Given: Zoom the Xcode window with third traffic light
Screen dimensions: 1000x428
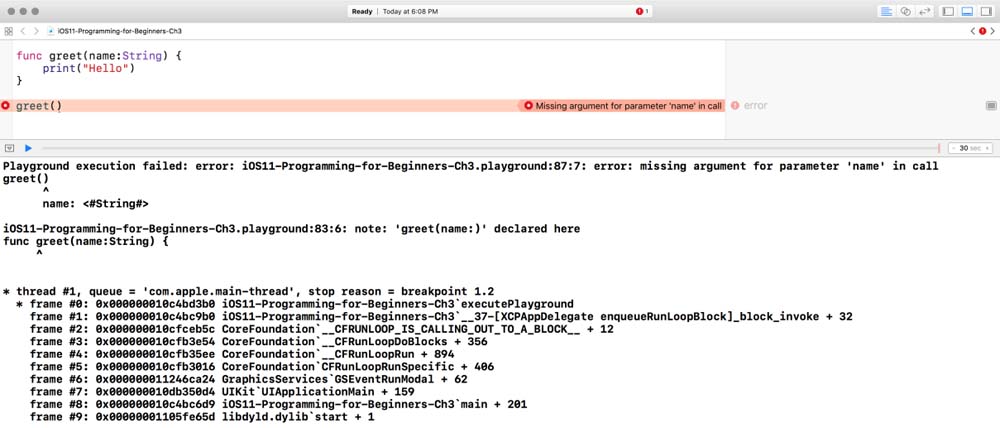Looking at the screenshot, I should pyautogui.click(x=35, y=11).
